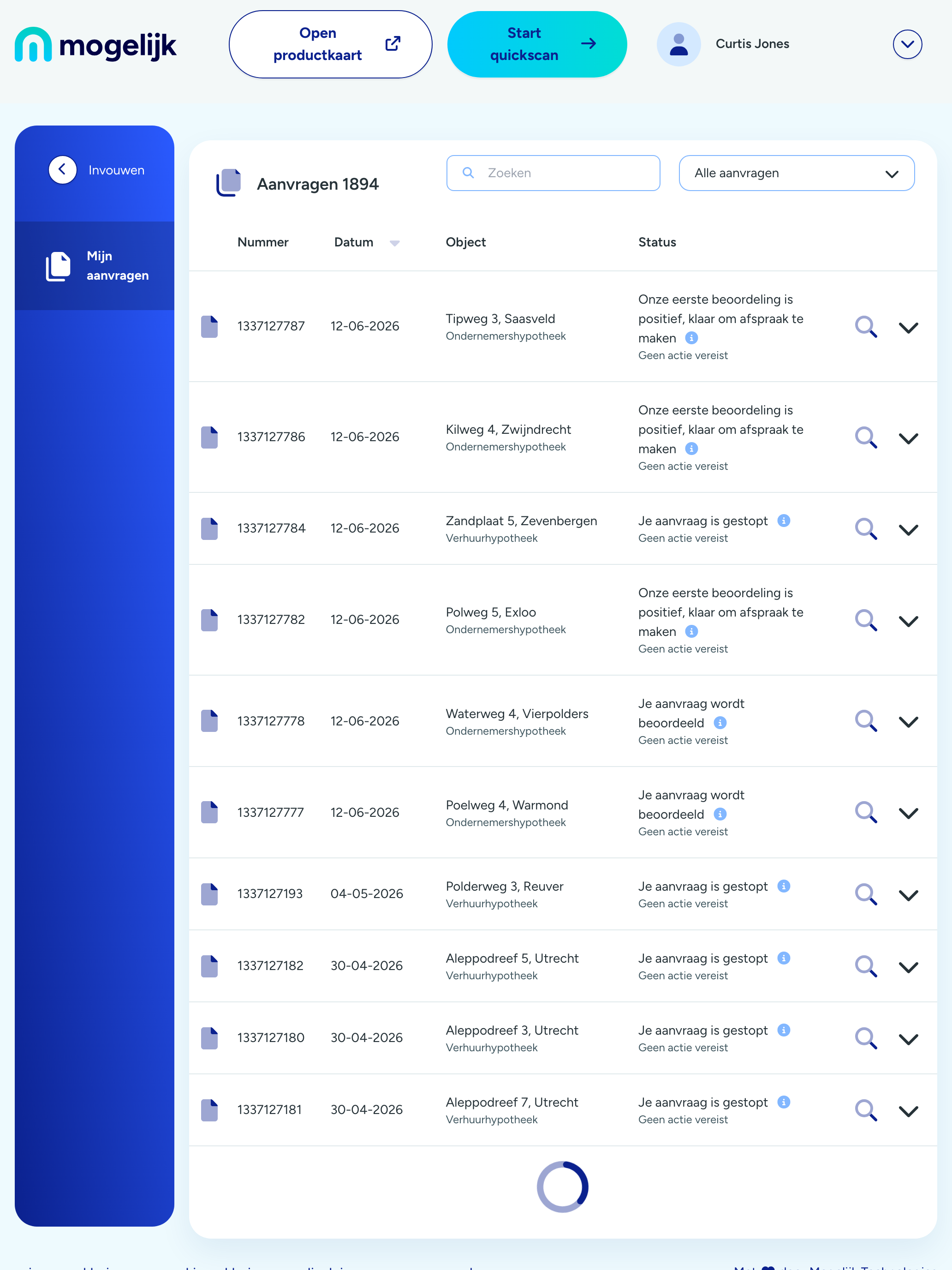Expand the Tipweg 3, Saasveld row

point(908,327)
